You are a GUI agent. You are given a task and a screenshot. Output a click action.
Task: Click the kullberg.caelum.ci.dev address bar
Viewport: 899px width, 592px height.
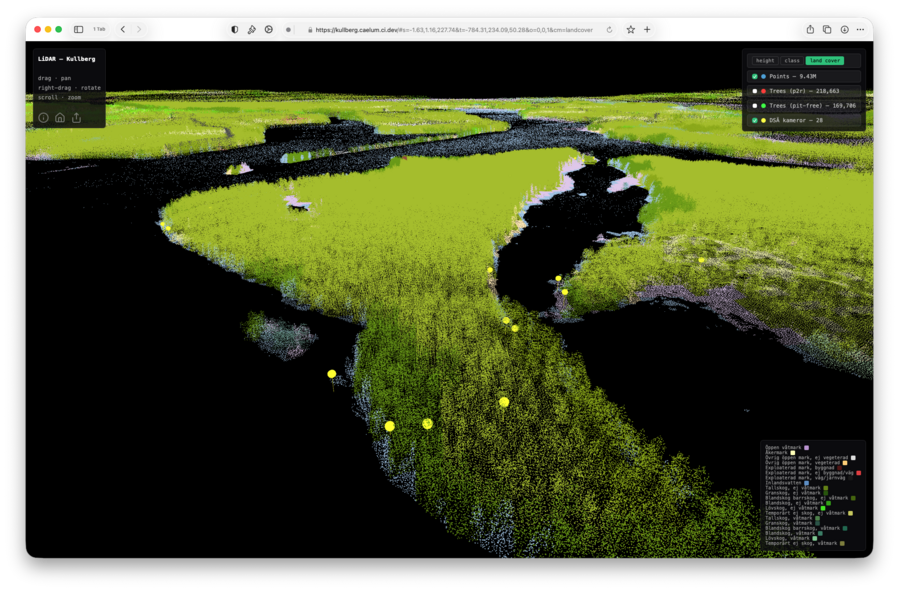[450, 30]
